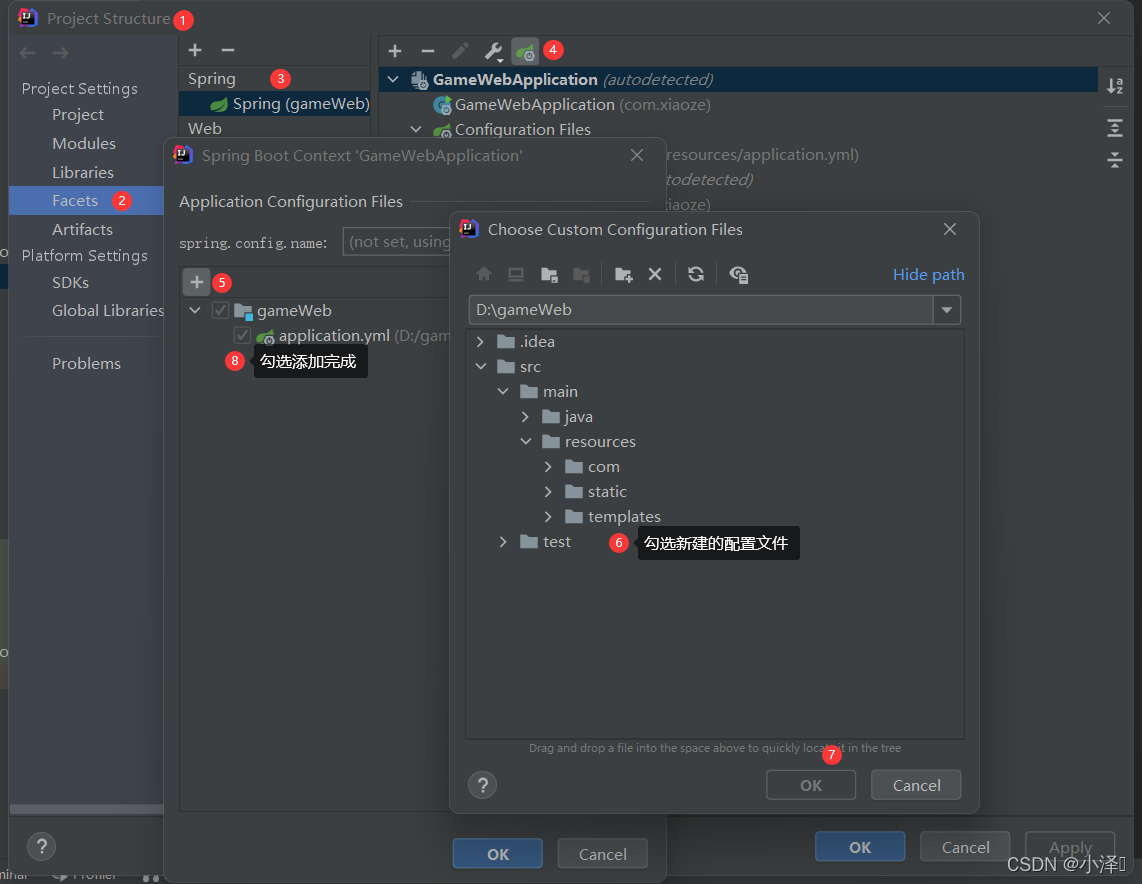The image size is (1142, 884).
Task: Open Problems in the sidebar
Action: 86,363
